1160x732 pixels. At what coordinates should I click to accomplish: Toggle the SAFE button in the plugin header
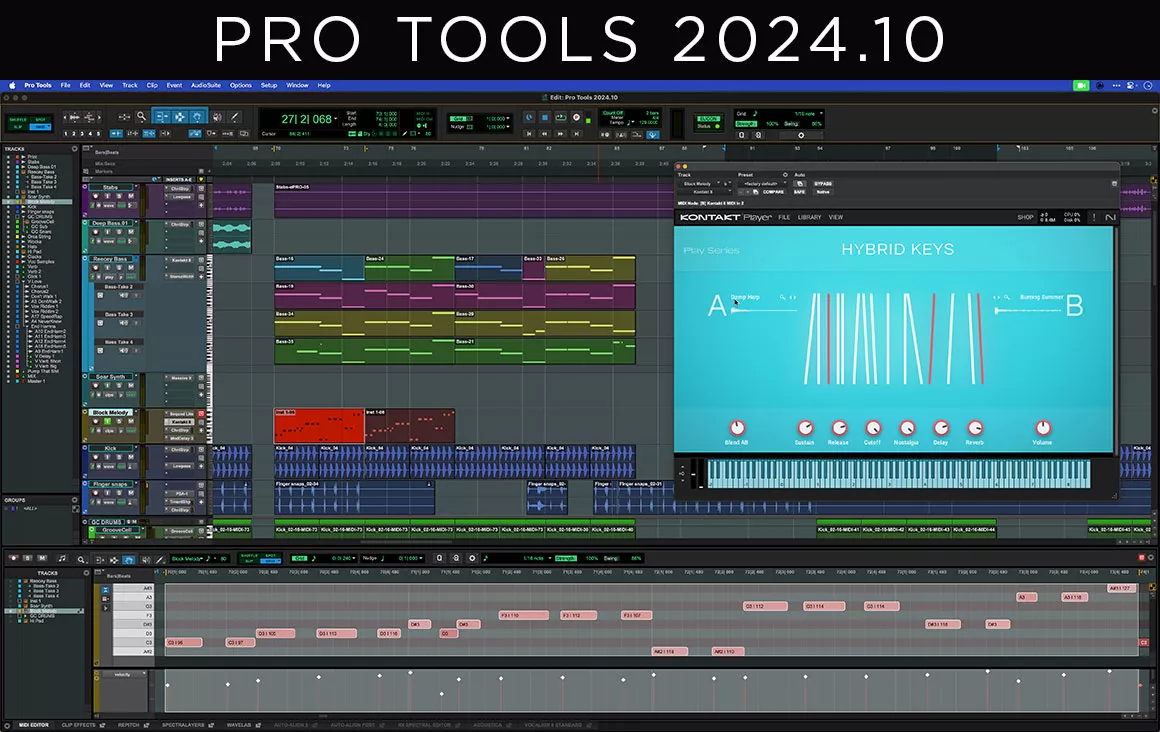(x=799, y=192)
